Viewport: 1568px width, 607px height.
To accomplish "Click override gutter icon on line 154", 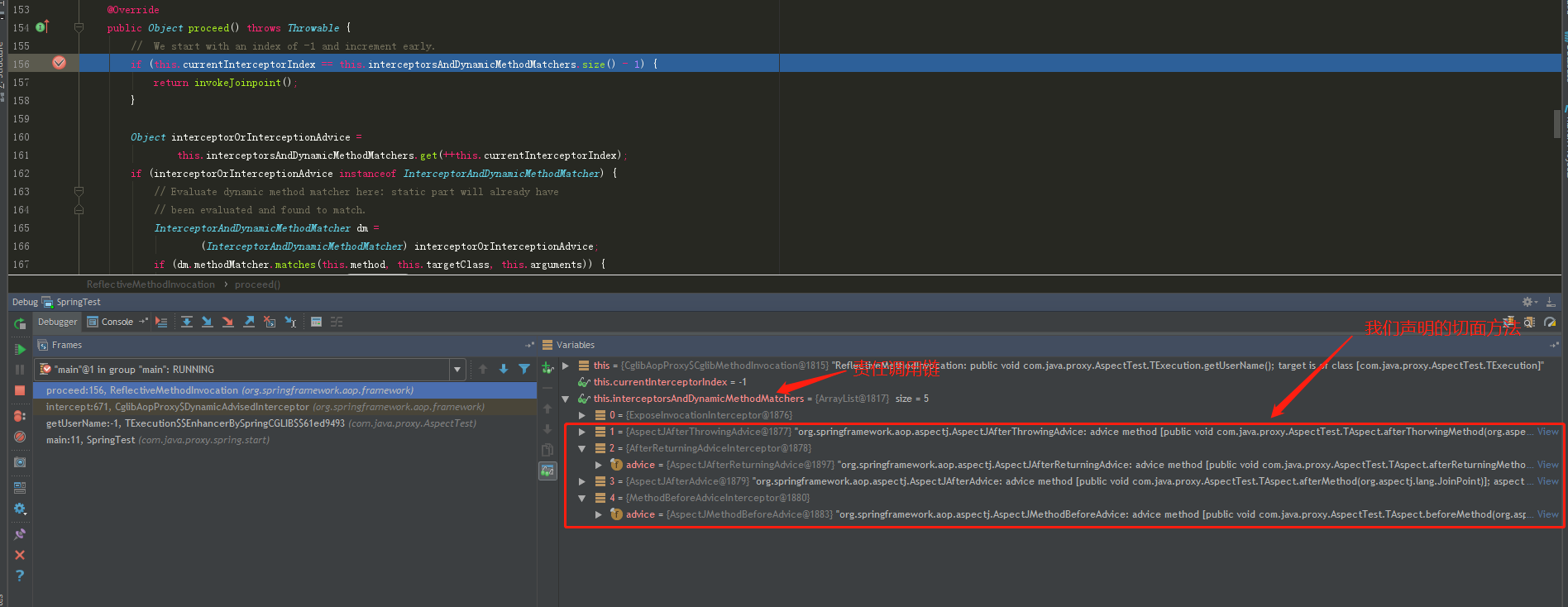I will pos(42,27).
